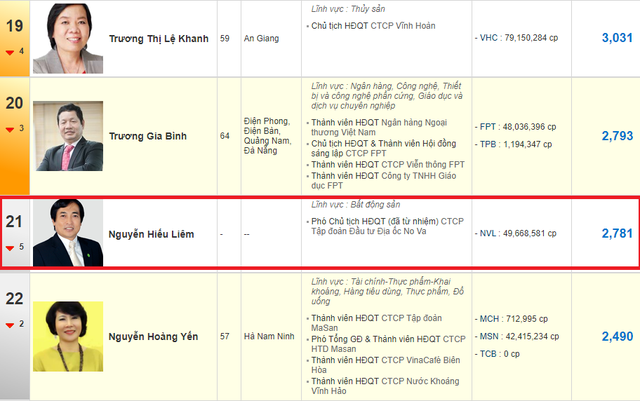Click 'Thành viên HĐQT Công ty TNHH Giáo dục FPT'
This screenshot has width=640, height=401.
[x=384, y=180]
